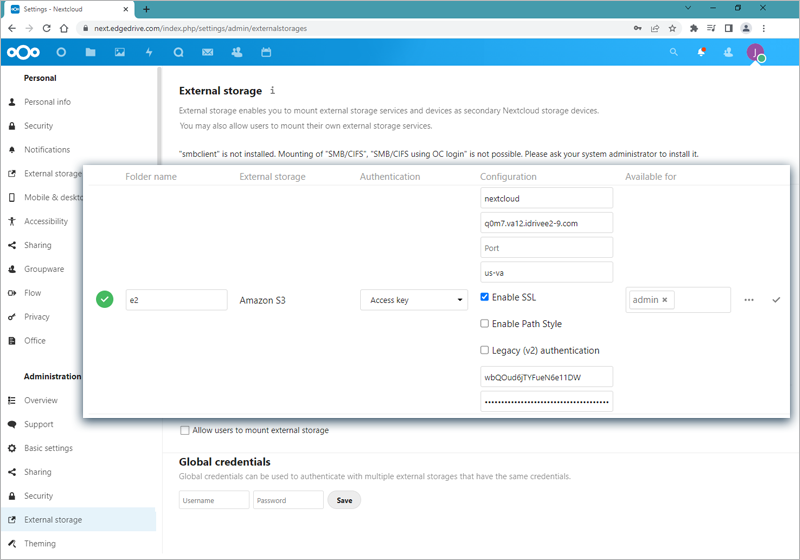Open the browser extensions puzzle icon

point(694,29)
